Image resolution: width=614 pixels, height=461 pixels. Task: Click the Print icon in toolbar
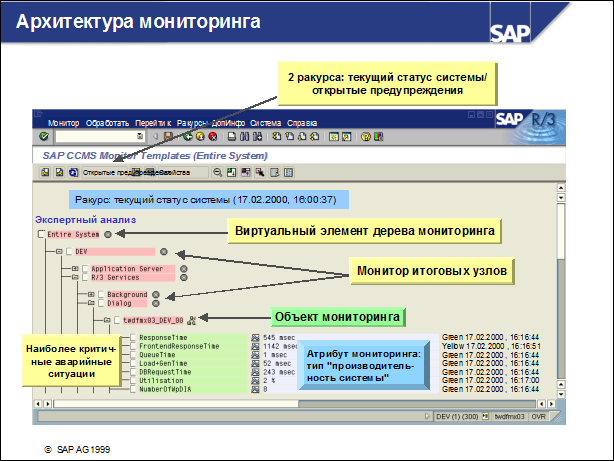[x=229, y=136]
